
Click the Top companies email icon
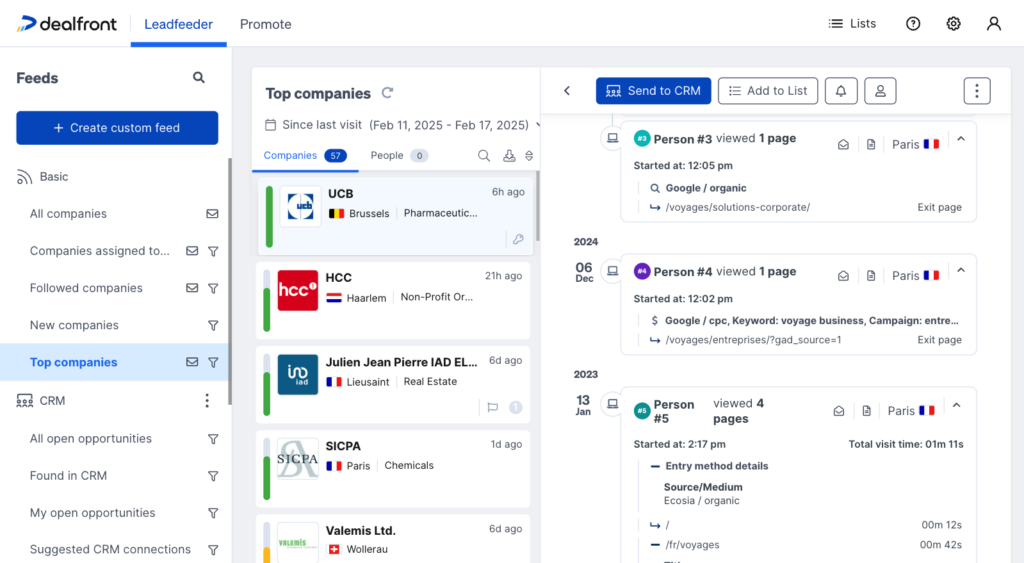[x=192, y=362]
